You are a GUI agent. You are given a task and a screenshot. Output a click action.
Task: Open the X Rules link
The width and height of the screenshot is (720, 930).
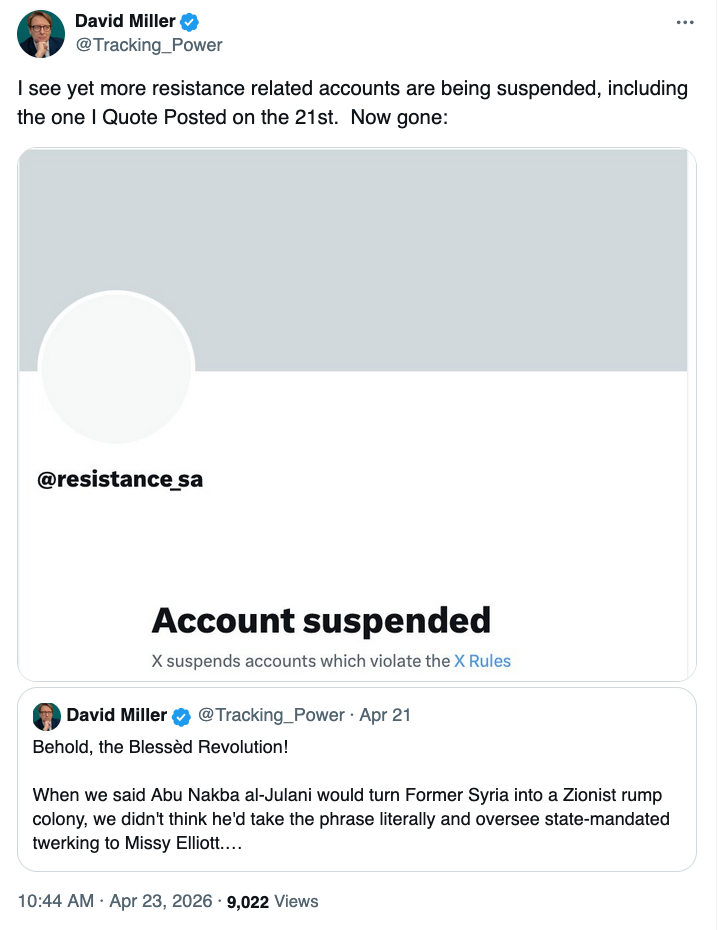click(x=482, y=661)
